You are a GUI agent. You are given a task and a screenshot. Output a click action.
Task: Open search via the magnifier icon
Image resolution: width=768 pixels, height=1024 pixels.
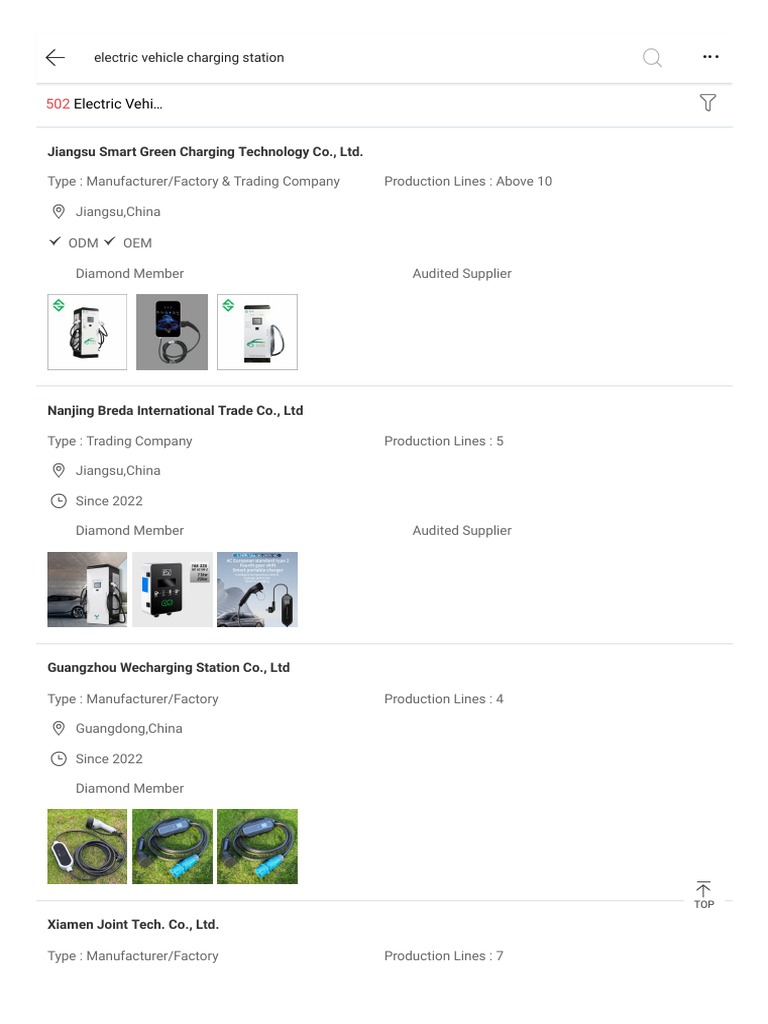tap(652, 57)
